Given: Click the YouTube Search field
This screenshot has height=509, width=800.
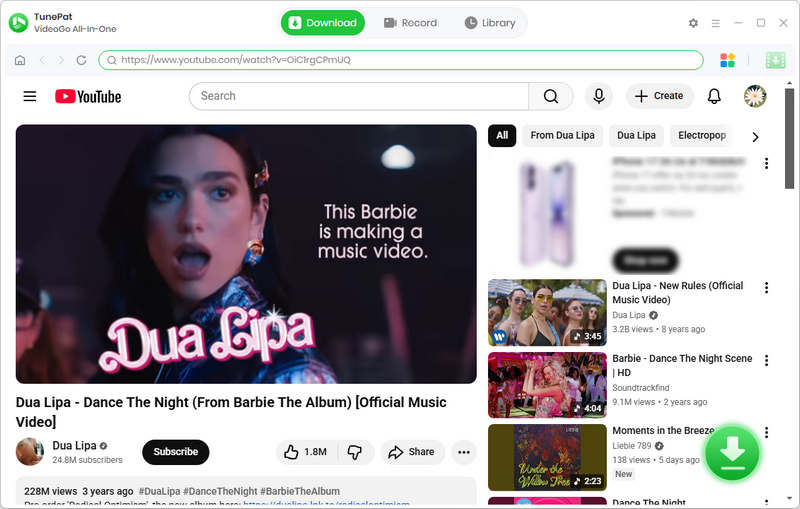Looking at the screenshot, I should point(359,96).
